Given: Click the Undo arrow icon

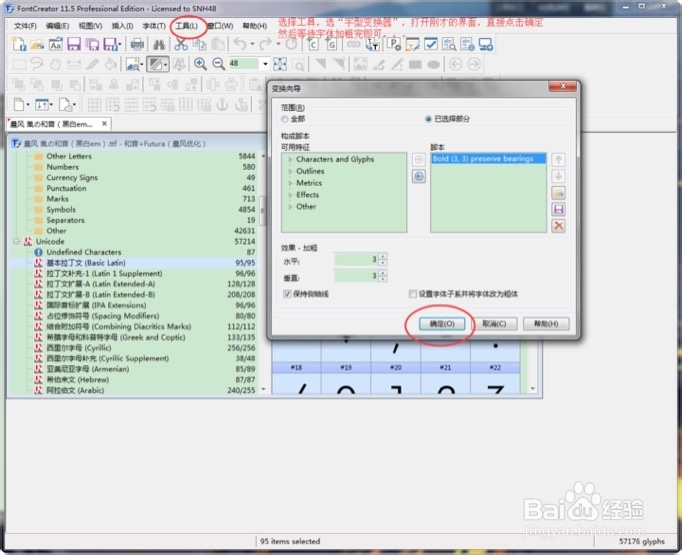Looking at the screenshot, I should pos(240,44).
